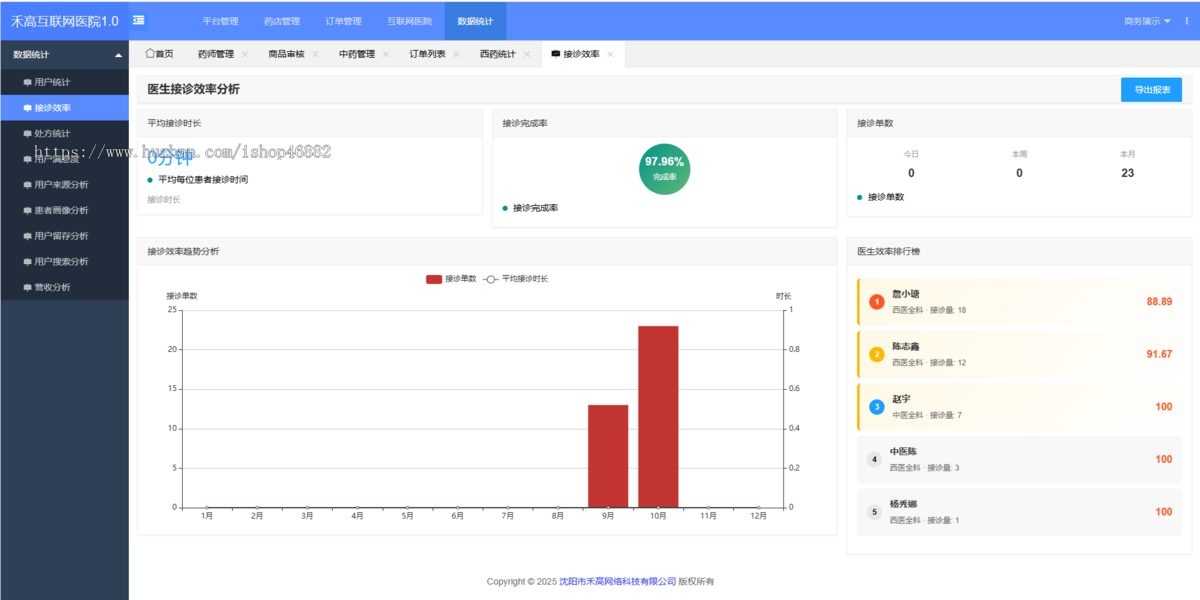Click the rank 4 badge beside 中医陈
Viewport: 1200px width, 600px height.
coord(875,459)
